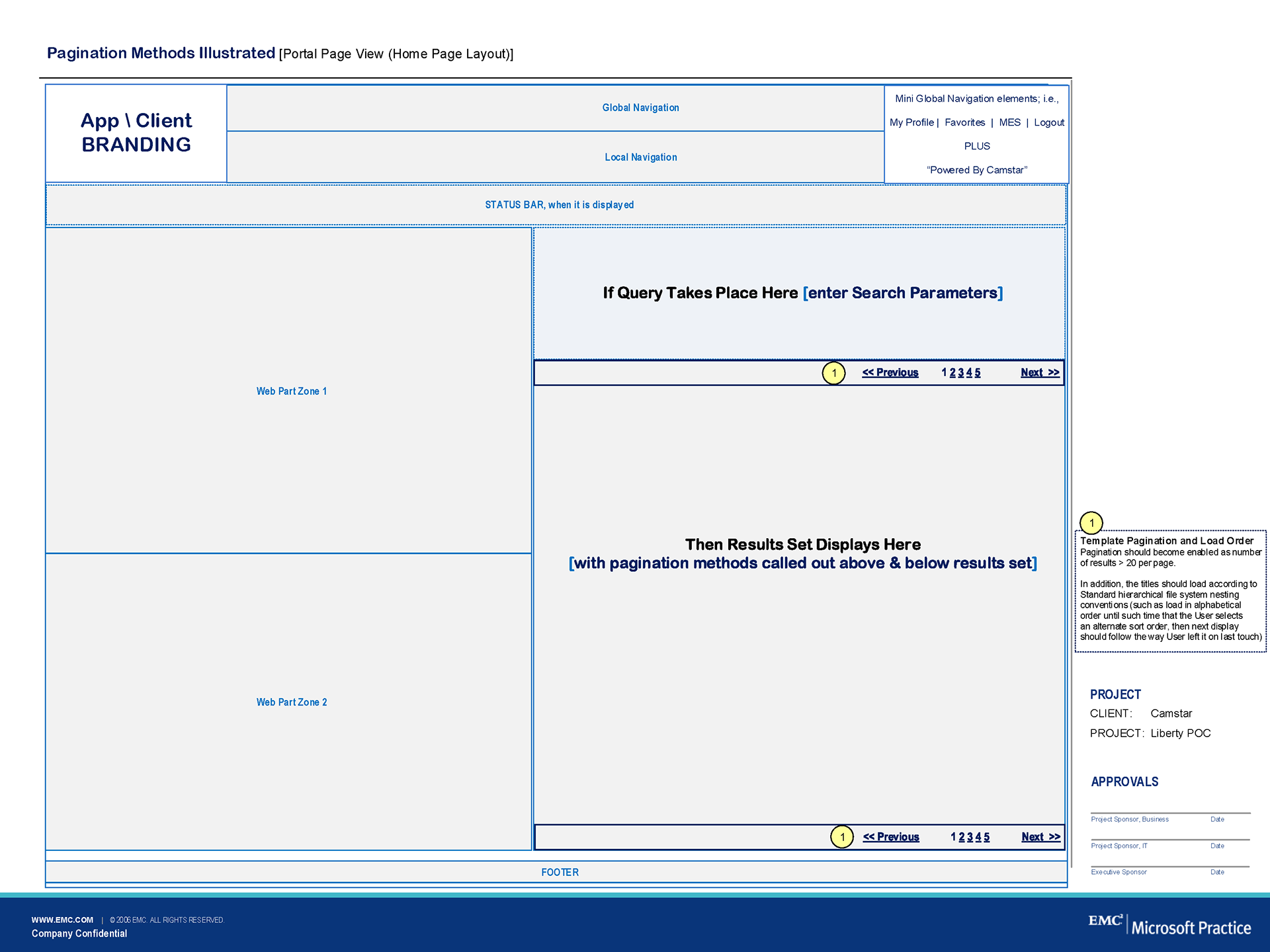Open My Profile in mini navigation
Viewport: 1270px width, 952px height.
click(x=911, y=122)
